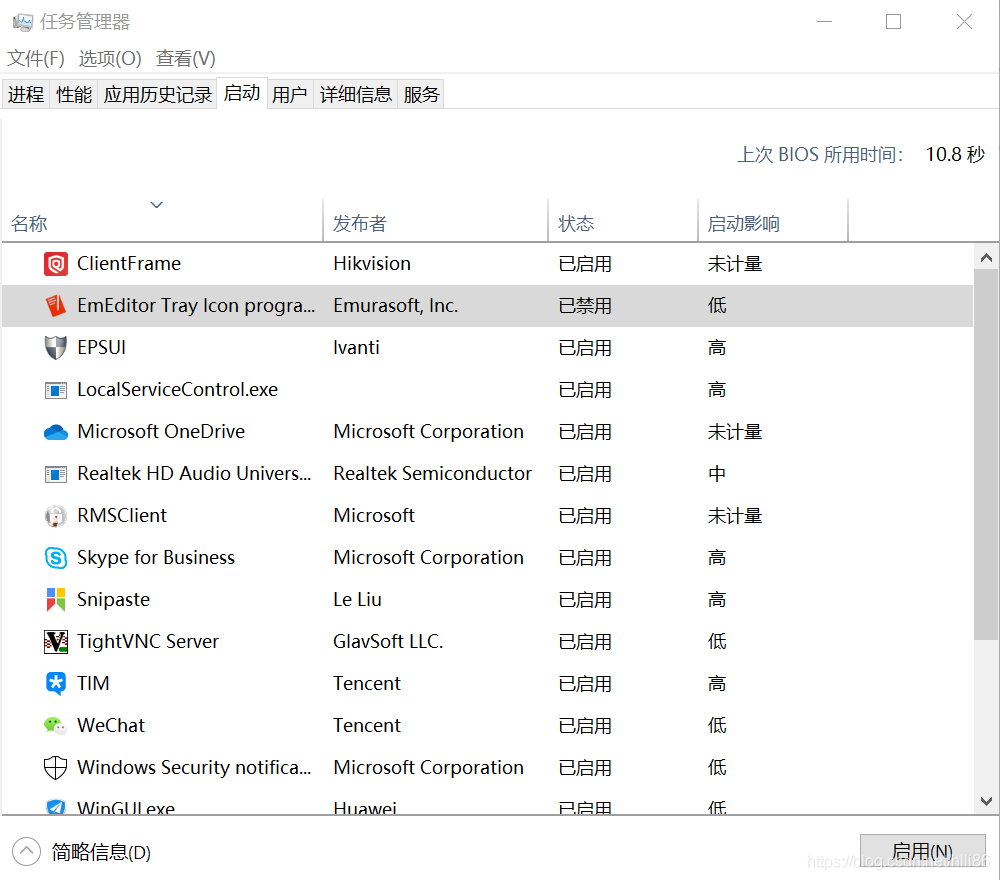Sort by the 状态 column header
1000x880 pixels.
623,221
